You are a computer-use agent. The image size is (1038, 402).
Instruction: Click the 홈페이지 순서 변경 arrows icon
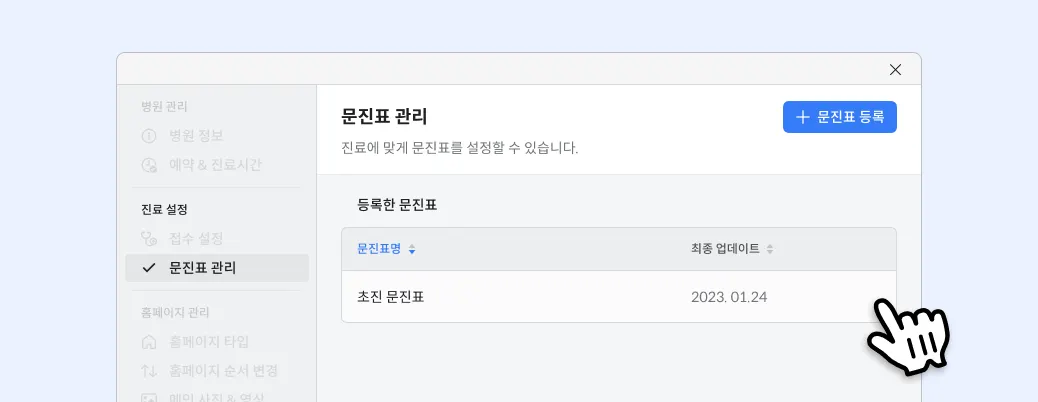click(x=149, y=371)
